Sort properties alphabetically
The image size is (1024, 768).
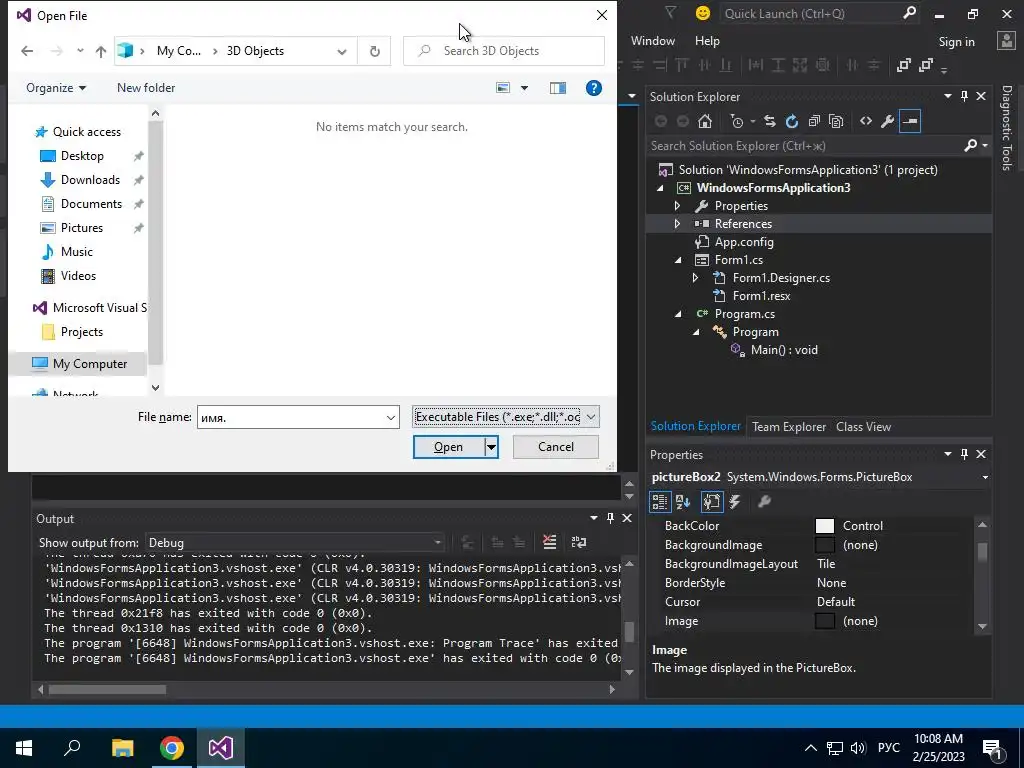[683, 502]
